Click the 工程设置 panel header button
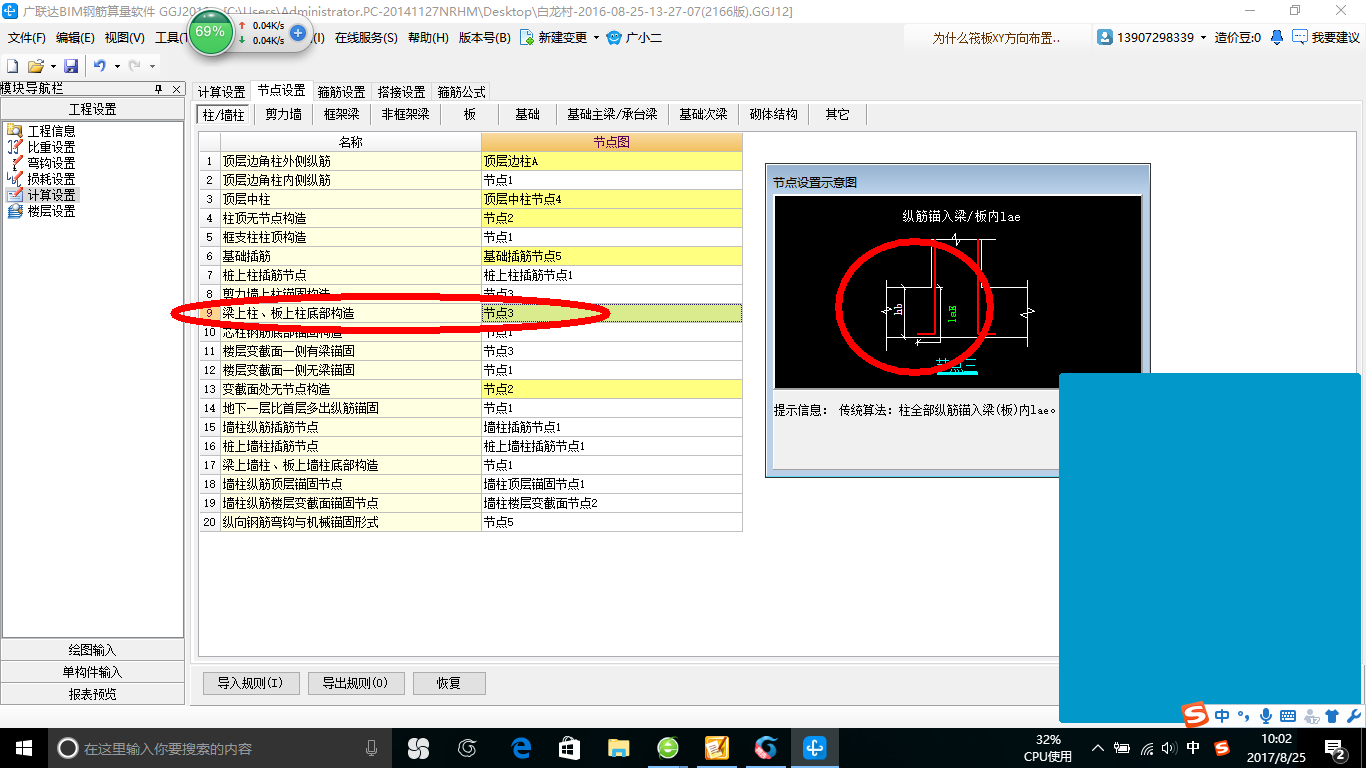1366x768 pixels. (x=92, y=109)
